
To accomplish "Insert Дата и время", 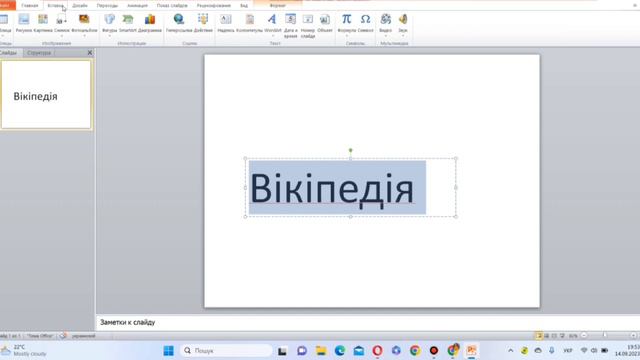I will (x=290, y=25).
